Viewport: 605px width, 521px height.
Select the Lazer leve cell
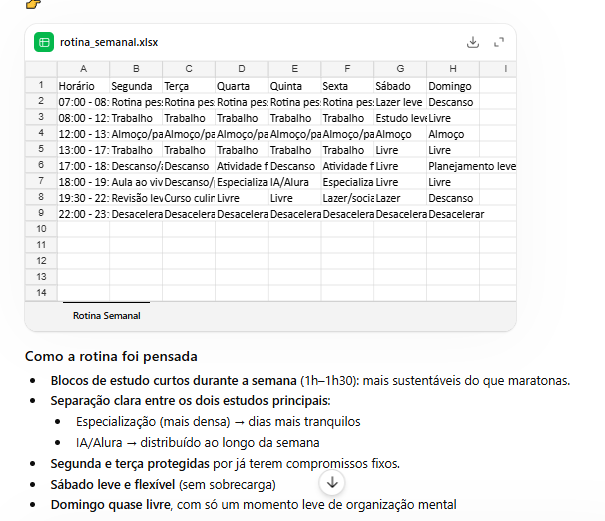[400, 102]
